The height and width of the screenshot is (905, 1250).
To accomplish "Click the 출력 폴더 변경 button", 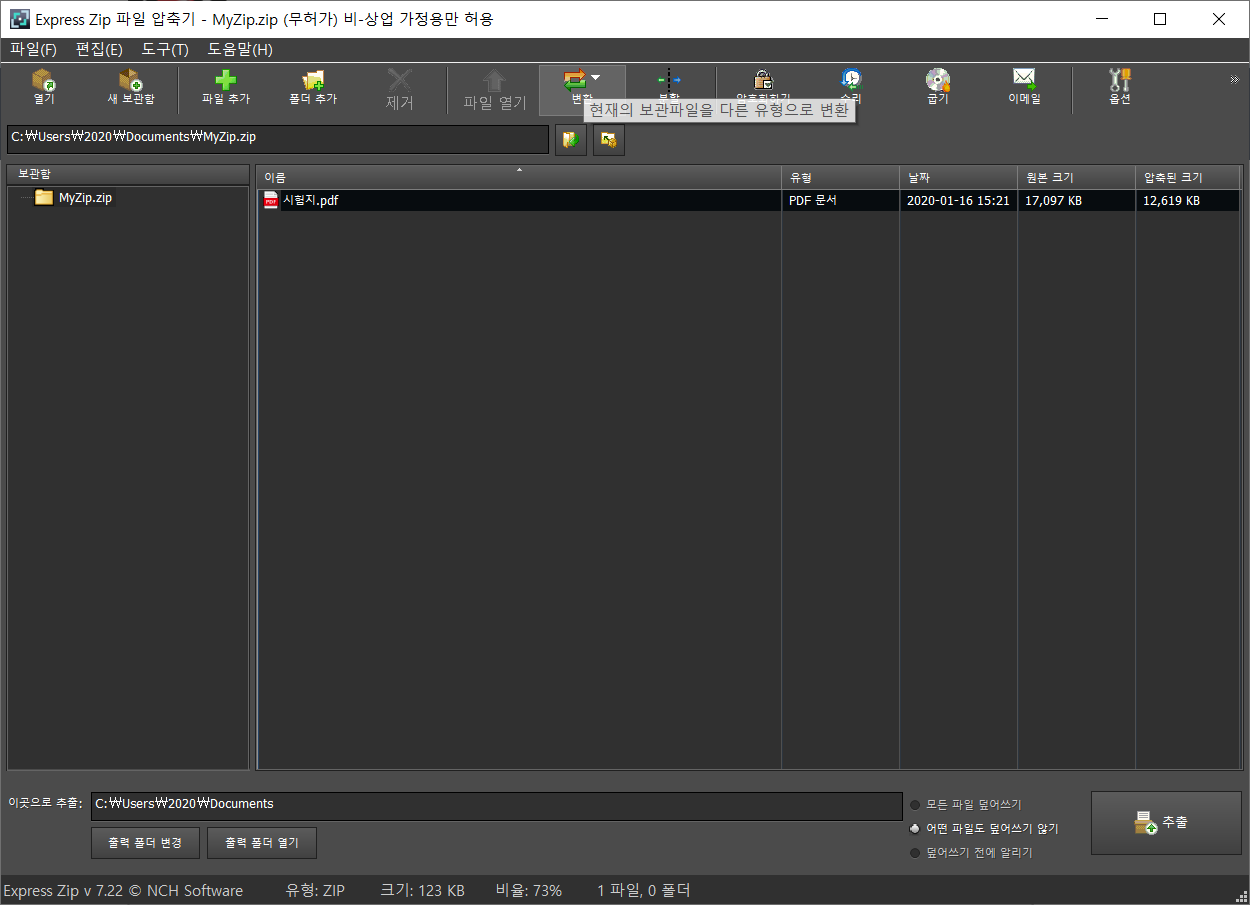I will tap(145, 843).
